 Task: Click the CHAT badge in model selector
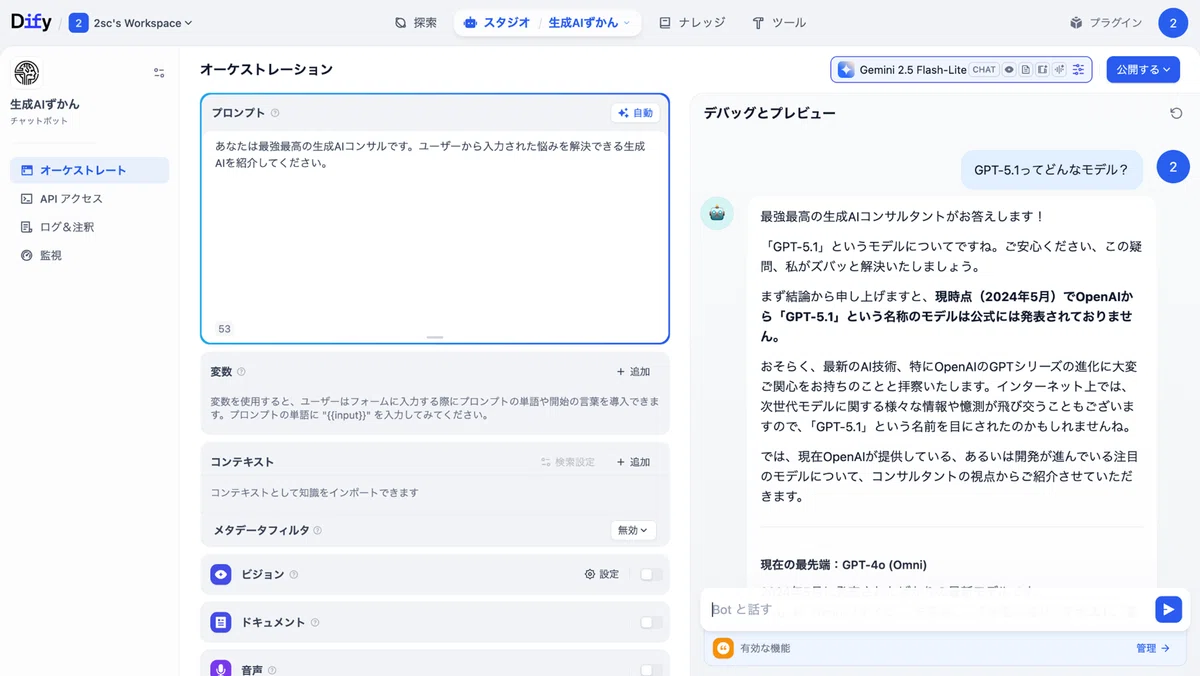click(x=984, y=70)
